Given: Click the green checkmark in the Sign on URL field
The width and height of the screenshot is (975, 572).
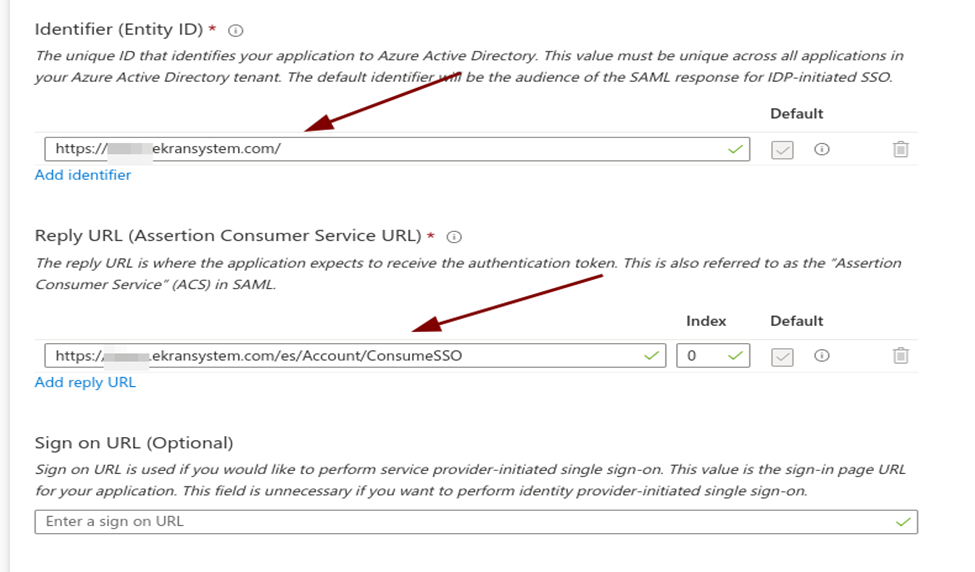Looking at the screenshot, I should point(904,522).
